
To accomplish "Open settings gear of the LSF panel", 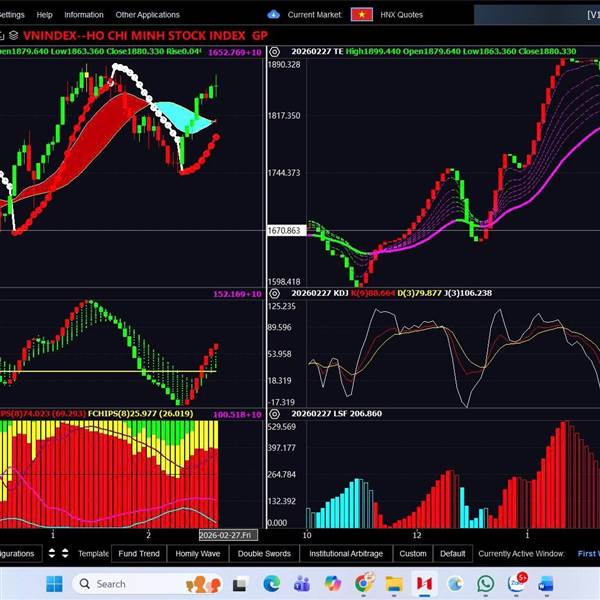I will 275,413.
